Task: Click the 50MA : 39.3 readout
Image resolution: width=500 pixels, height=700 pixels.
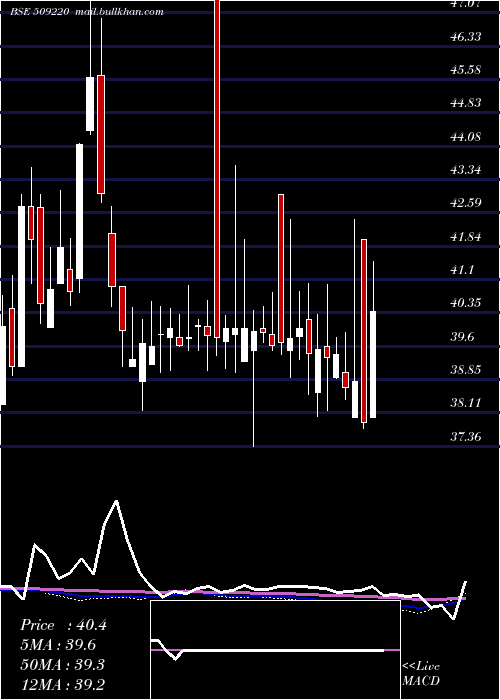Action: 62,665
